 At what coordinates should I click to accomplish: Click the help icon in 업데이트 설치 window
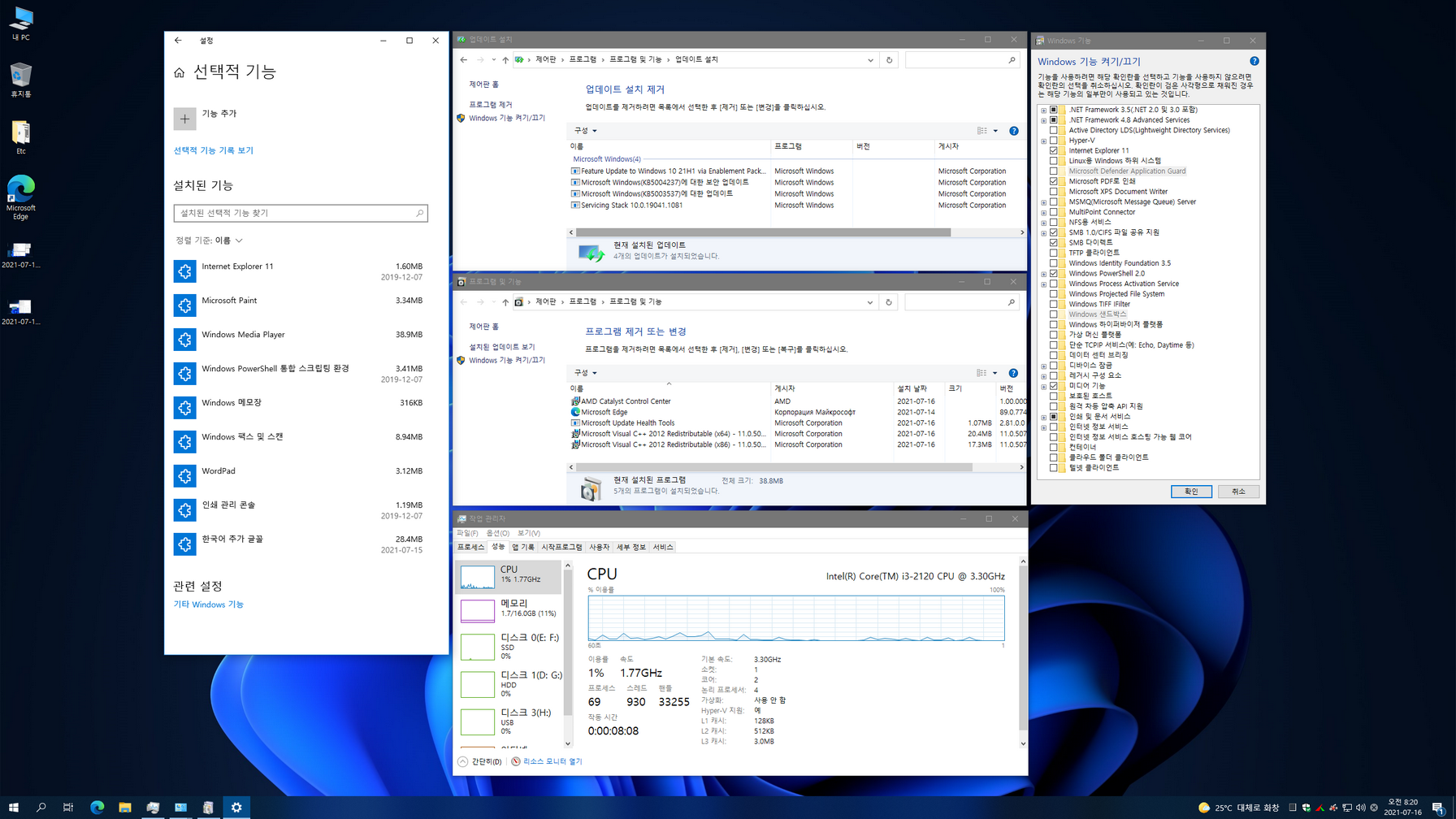[x=1013, y=131]
